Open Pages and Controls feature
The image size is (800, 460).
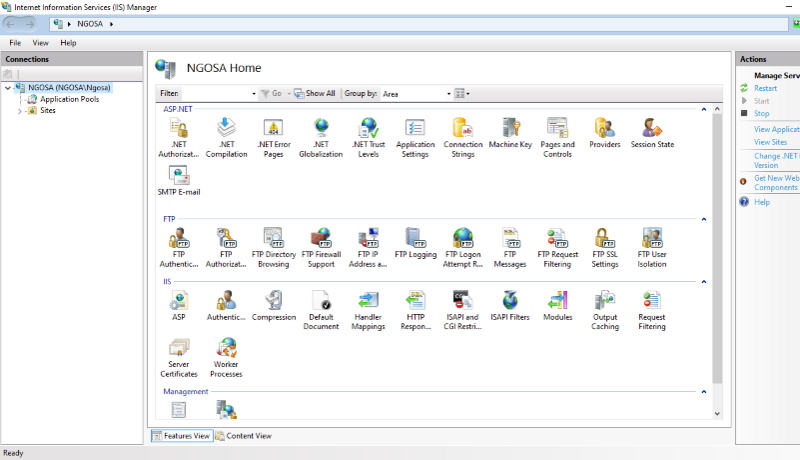coord(557,138)
